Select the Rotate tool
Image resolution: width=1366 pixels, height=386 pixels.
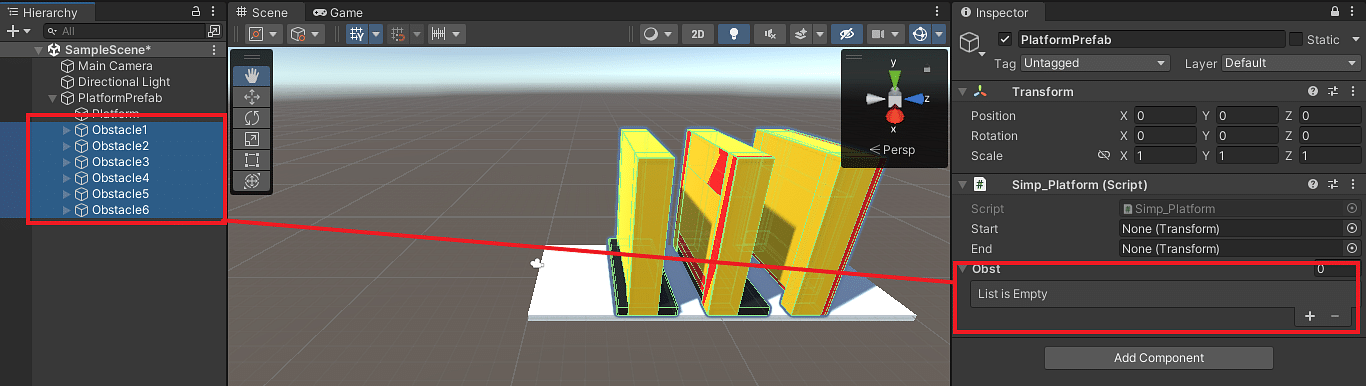click(252, 118)
